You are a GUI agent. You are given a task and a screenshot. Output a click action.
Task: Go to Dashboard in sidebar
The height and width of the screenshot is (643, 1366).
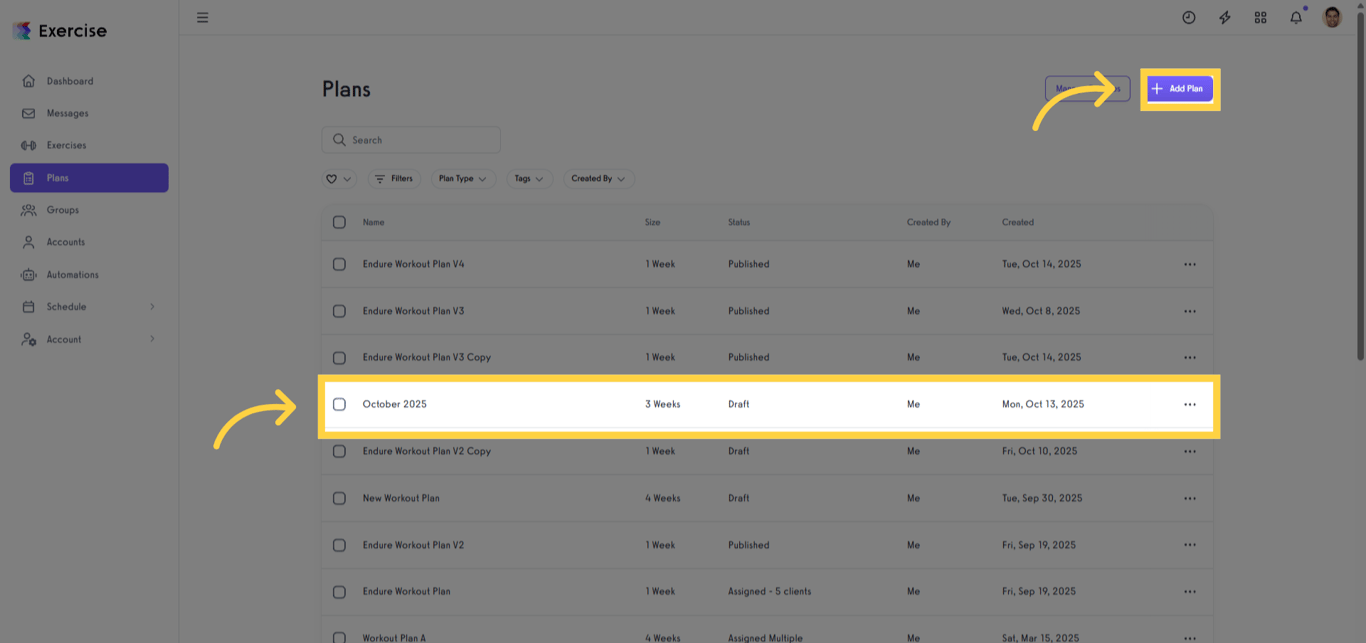click(89, 81)
